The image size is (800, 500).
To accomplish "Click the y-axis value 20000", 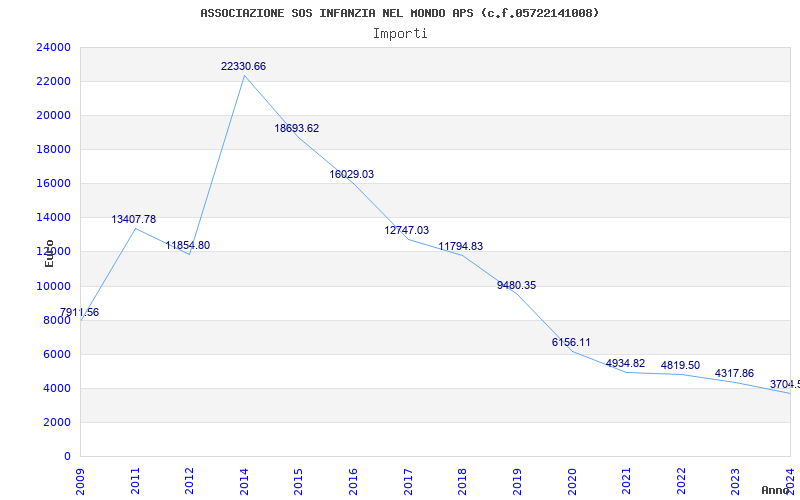I will click(x=53, y=115).
